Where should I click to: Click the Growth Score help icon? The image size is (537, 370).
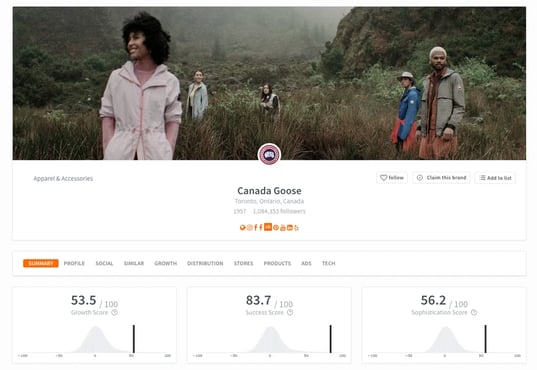click(x=114, y=312)
